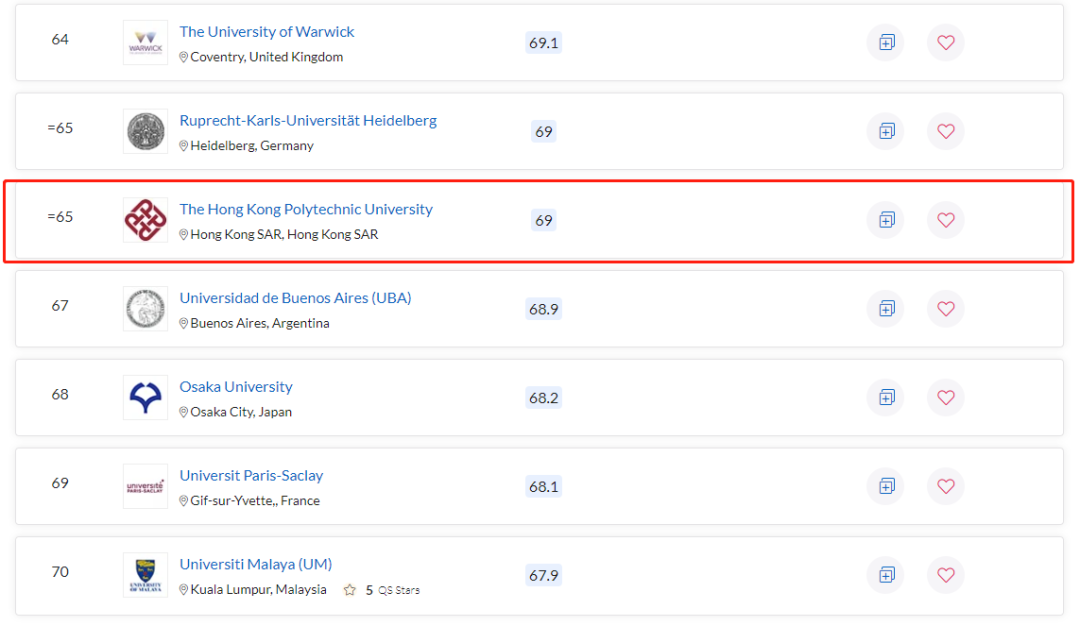Click the 68.2 overall score
This screenshot has width=1080, height=626.
[543, 398]
